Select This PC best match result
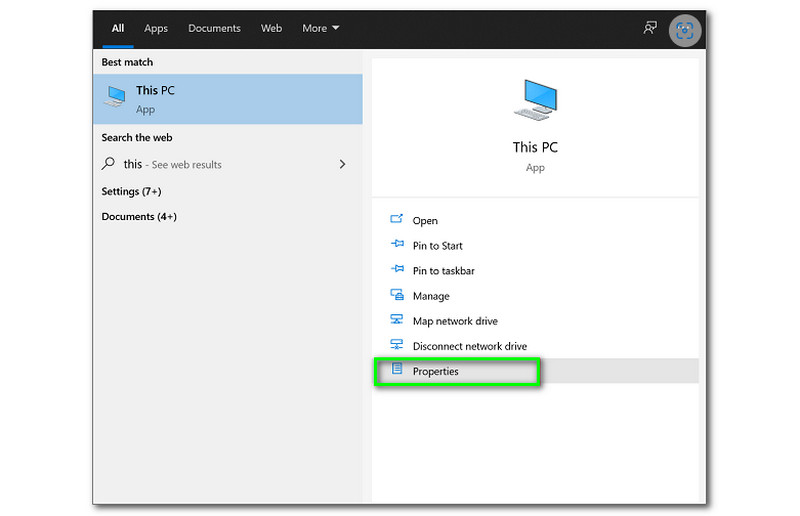 tap(228, 99)
